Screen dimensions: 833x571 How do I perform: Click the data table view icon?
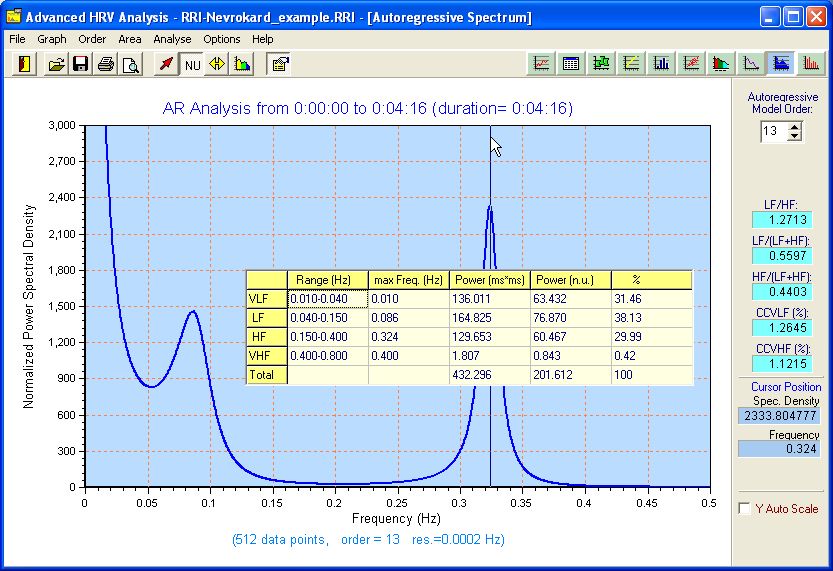pos(571,64)
